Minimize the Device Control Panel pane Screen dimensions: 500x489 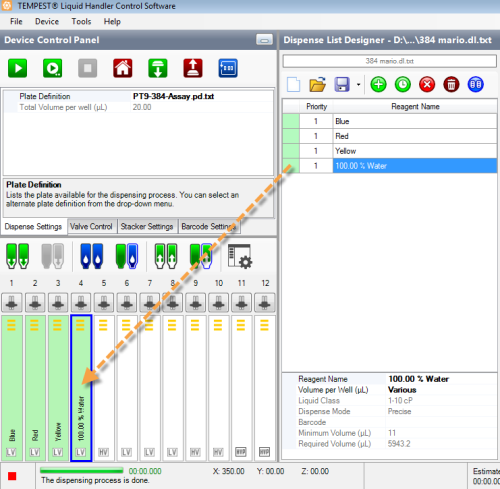[264, 40]
